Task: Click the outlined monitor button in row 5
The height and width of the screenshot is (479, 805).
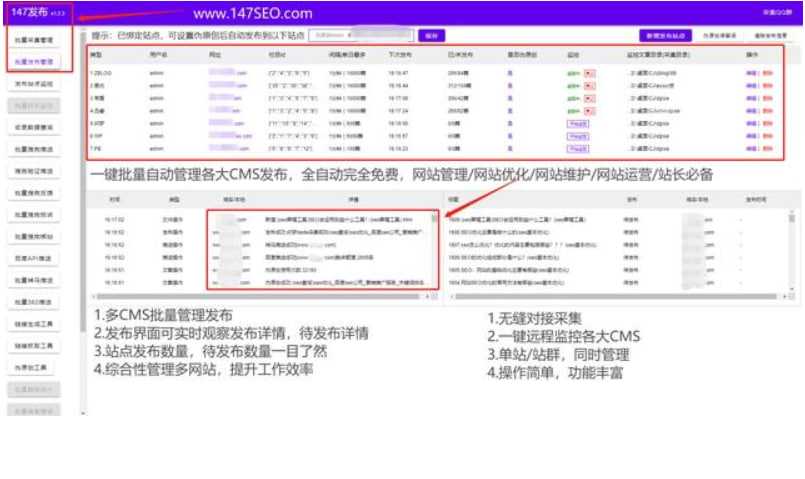Action: tap(578, 124)
